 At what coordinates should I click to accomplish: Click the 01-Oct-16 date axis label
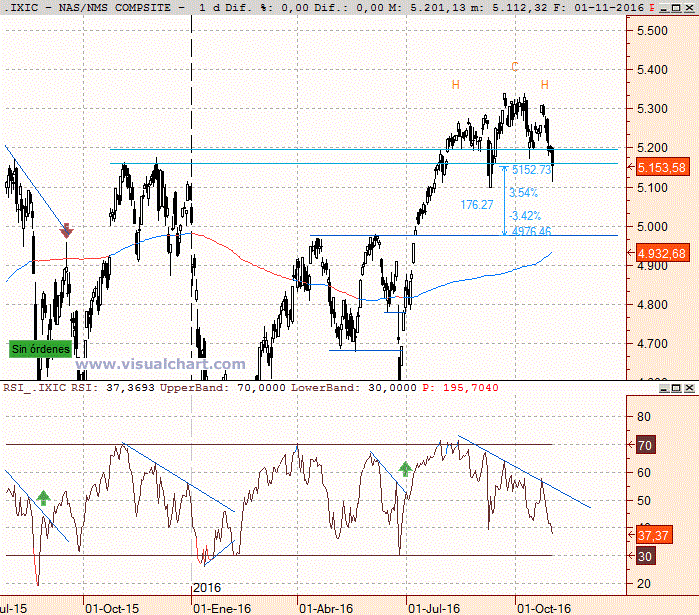click(x=544, y=608)
